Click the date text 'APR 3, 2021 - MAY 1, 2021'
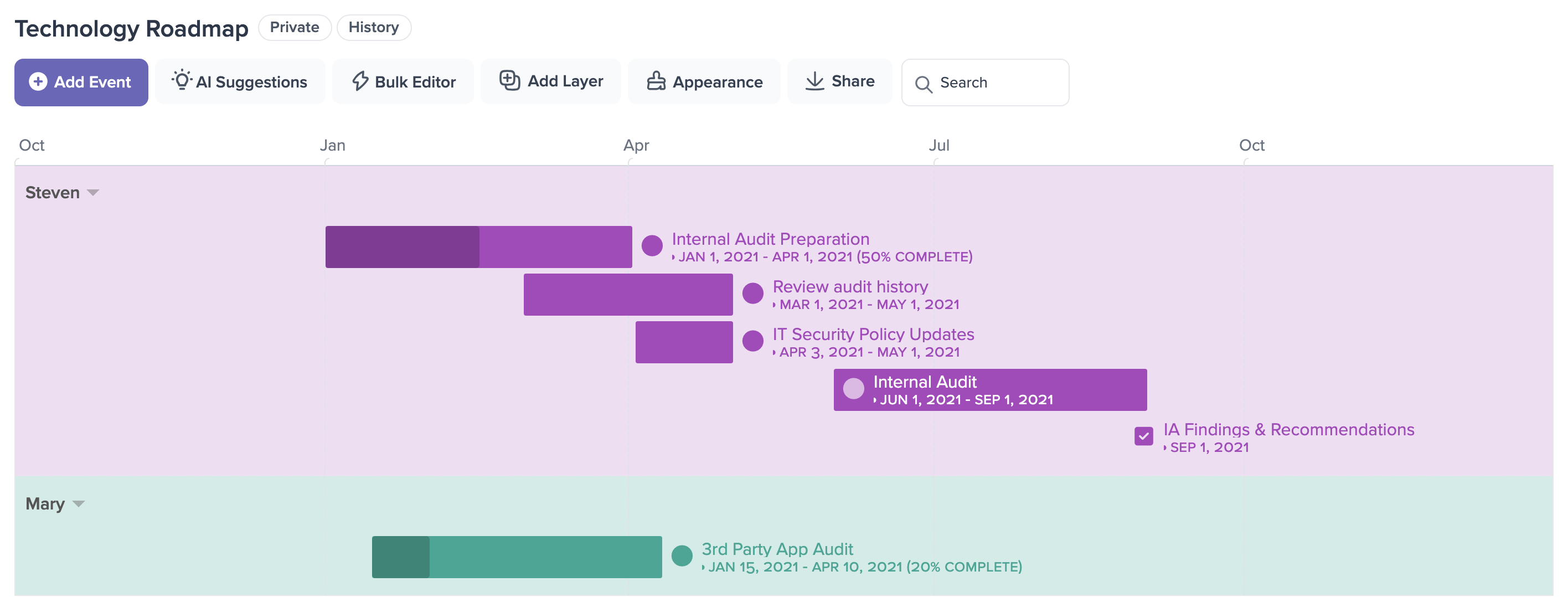Screen dimensions: 1568x597 (869, 352)
